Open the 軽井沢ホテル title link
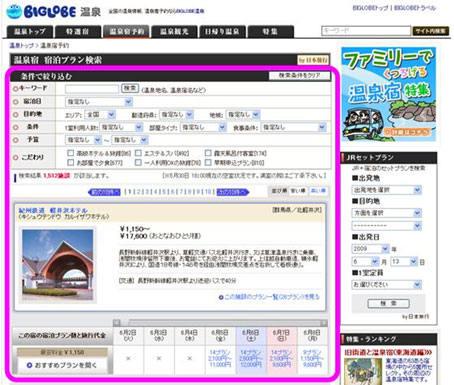454x385 pixels. click(53, 210)
